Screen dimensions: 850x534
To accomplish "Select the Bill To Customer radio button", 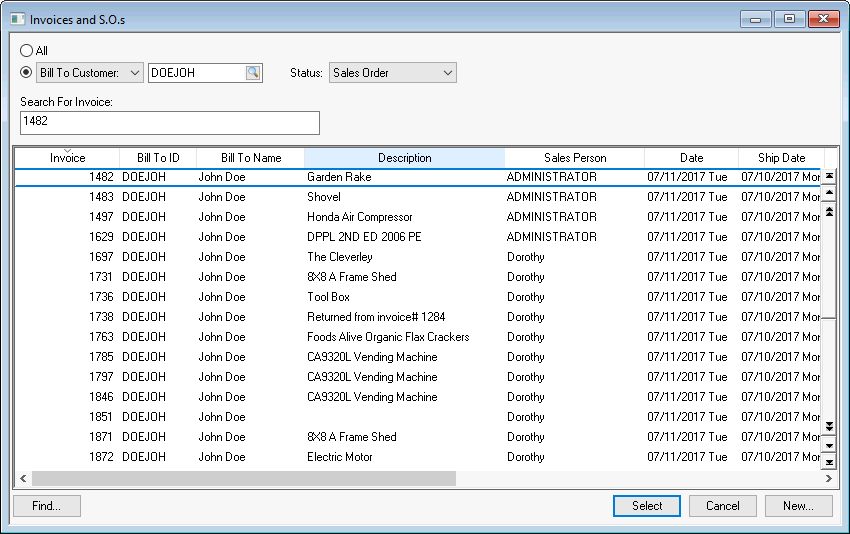I will tap(26, 72).
